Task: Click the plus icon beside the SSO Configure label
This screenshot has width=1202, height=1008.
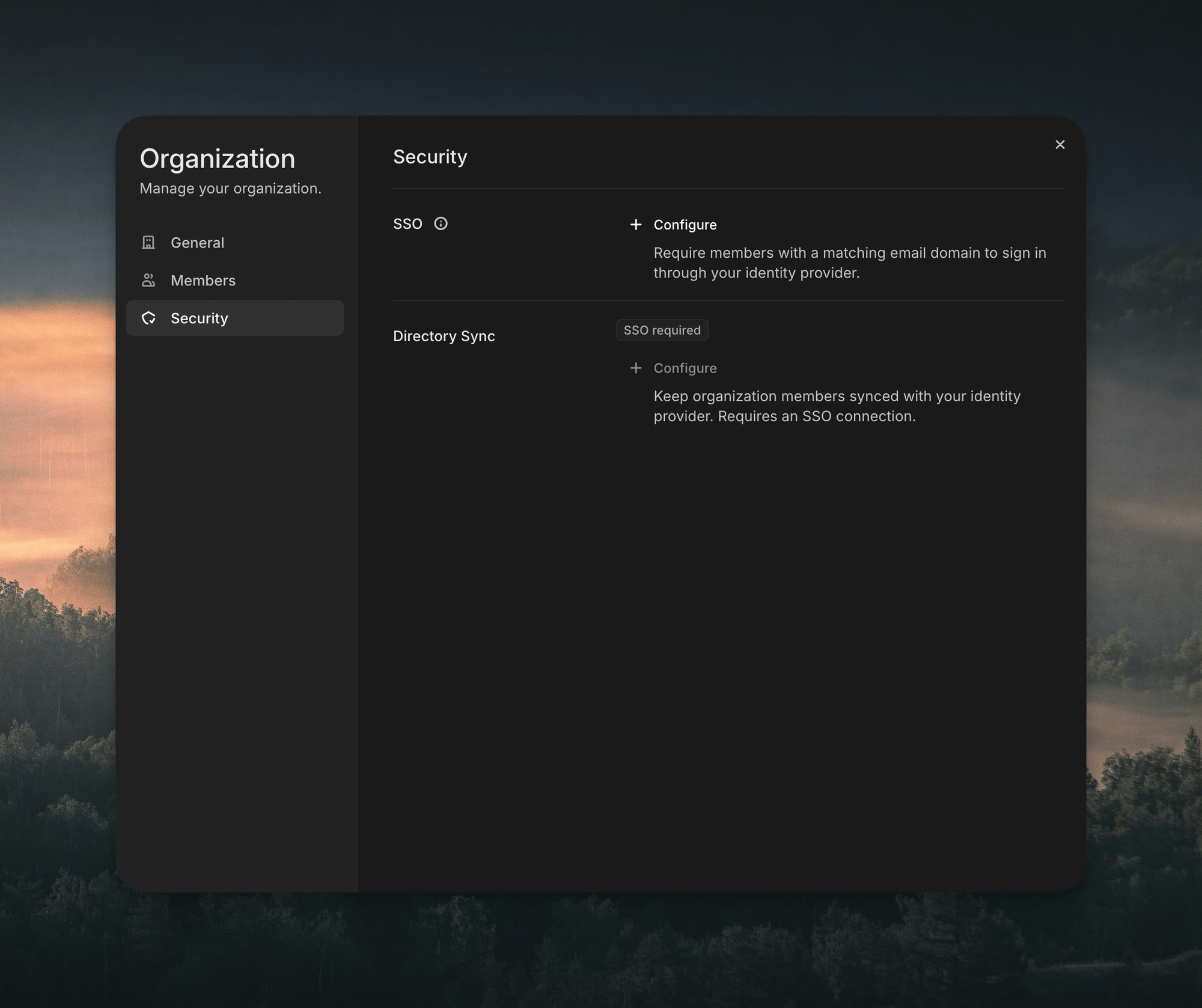Action: point(635,225)
